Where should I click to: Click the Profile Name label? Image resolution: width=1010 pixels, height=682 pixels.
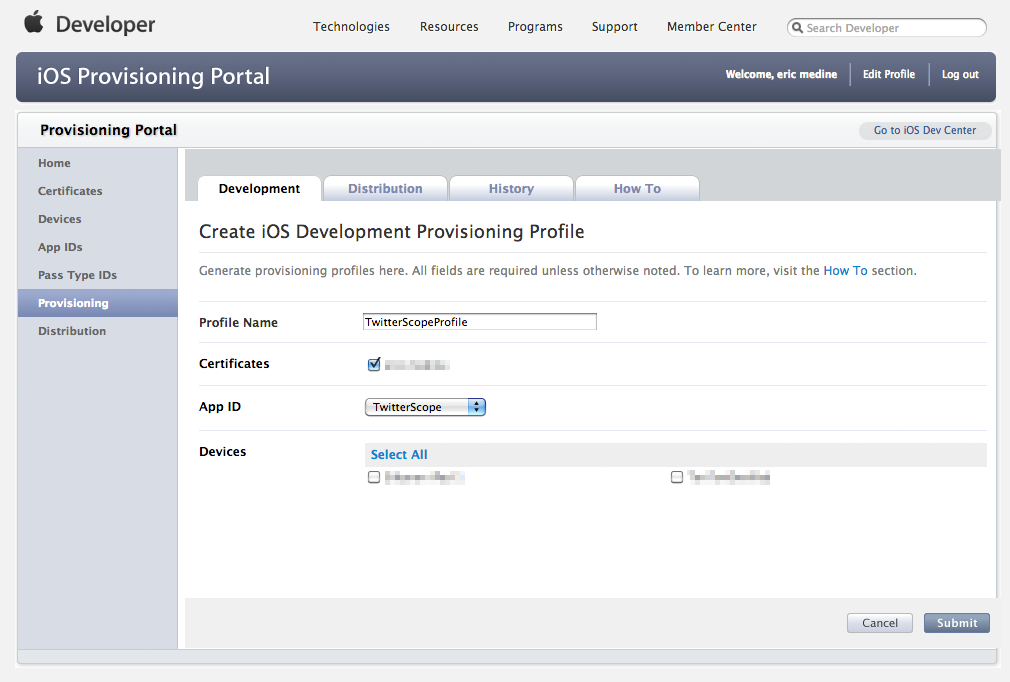(x=238, y=323)
